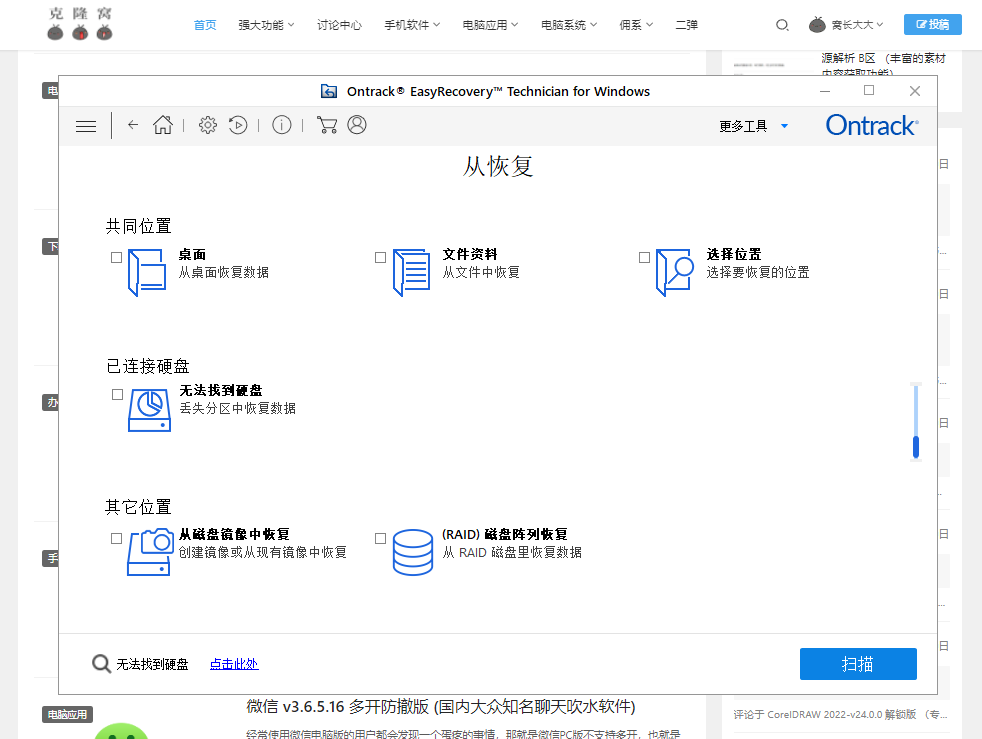Enable the (RAID) 磁盘阵列恢复 checkbox
This screenshot has height=739, width=982.
click(x=380, y=539)
